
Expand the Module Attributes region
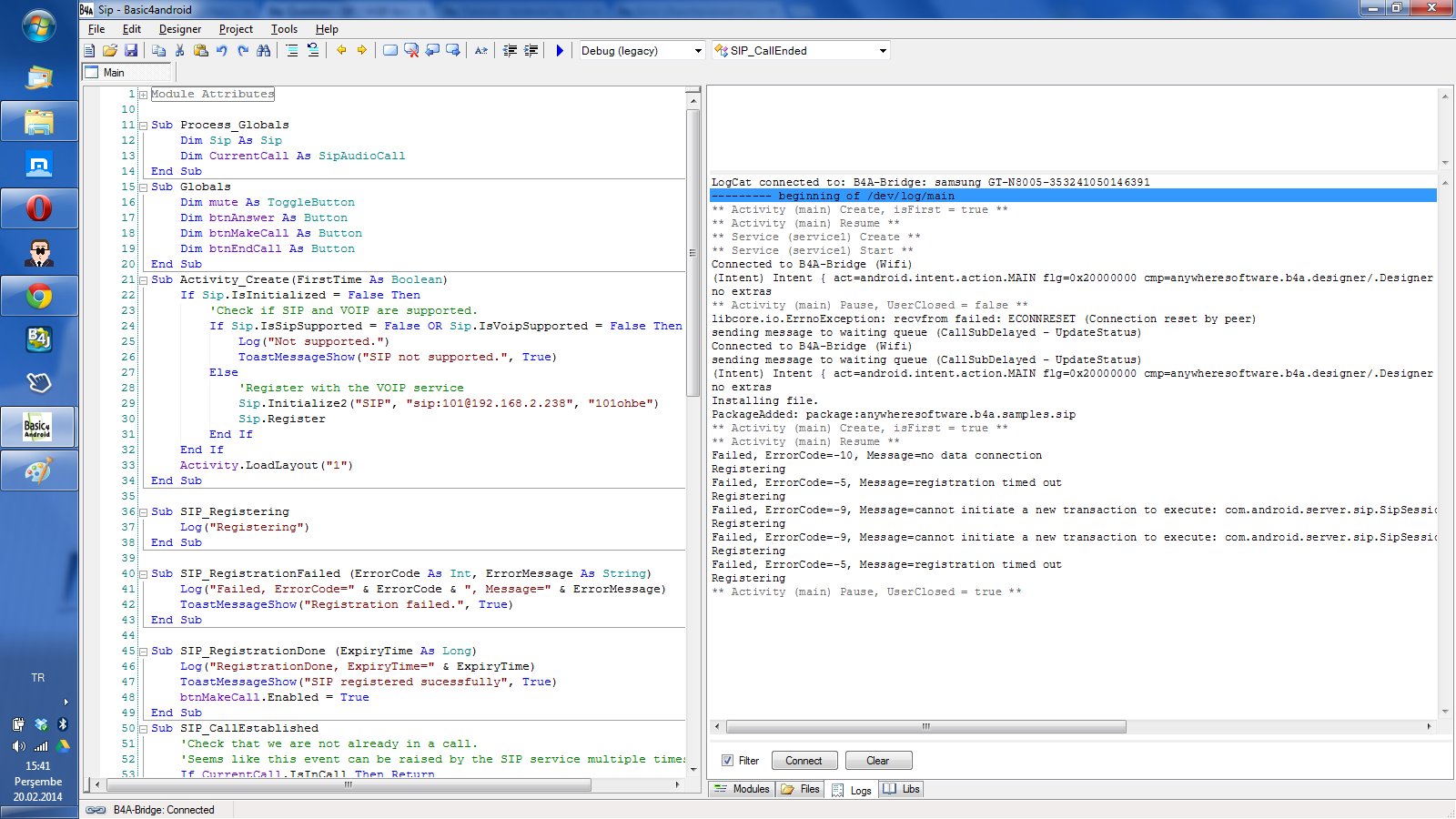pyautogui.click(x=143, y=95)
